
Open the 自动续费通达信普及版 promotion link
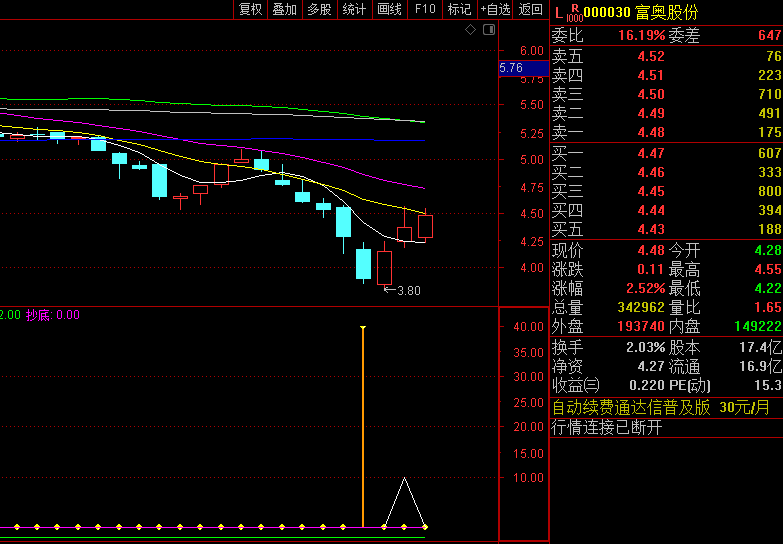click(x=662, y=408)
